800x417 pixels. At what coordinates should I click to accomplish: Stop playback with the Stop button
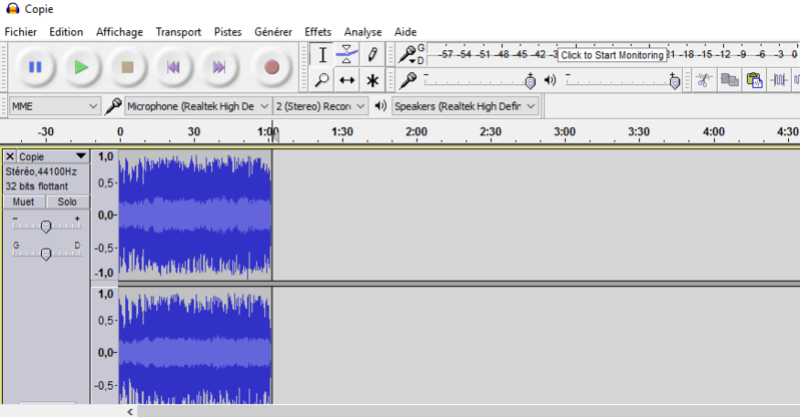tap(127, 67)
